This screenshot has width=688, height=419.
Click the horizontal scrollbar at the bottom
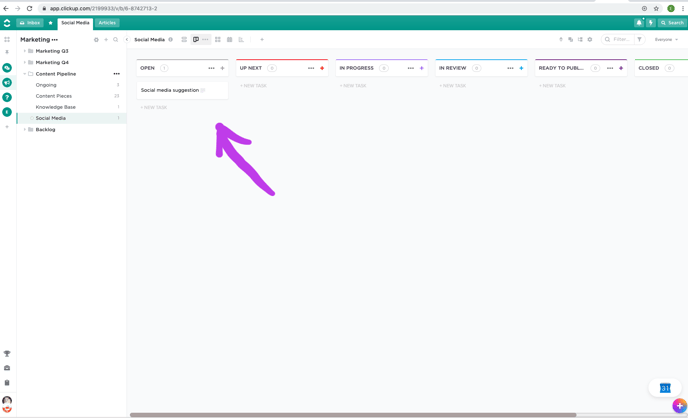click(352, 415)
